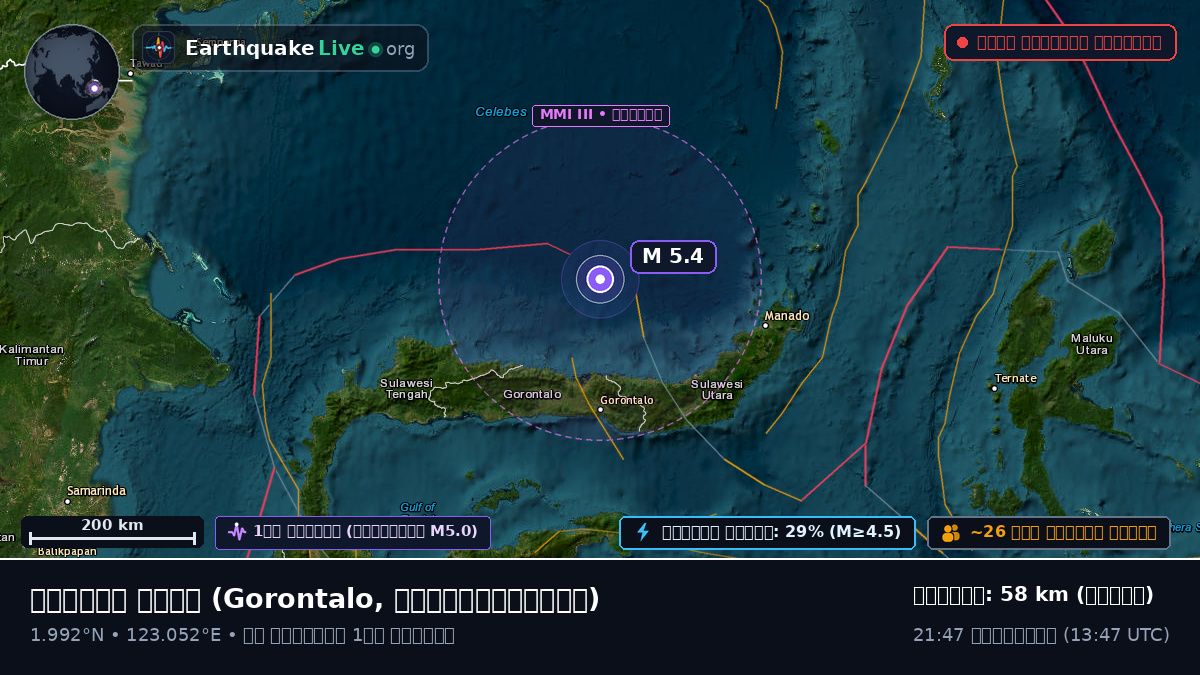1200x675 pixels.
Task: Click the lightning bolt icon
Action: 643,532
